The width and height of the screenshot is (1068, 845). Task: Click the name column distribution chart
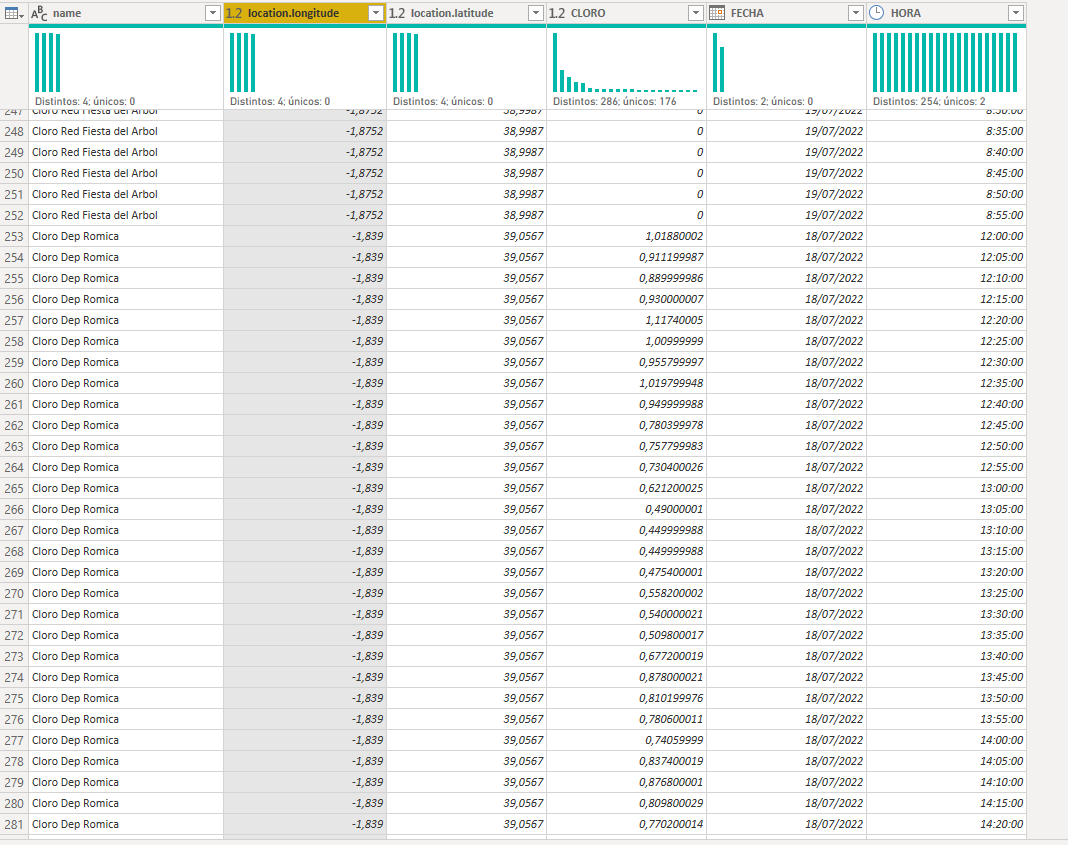(48, 62)
